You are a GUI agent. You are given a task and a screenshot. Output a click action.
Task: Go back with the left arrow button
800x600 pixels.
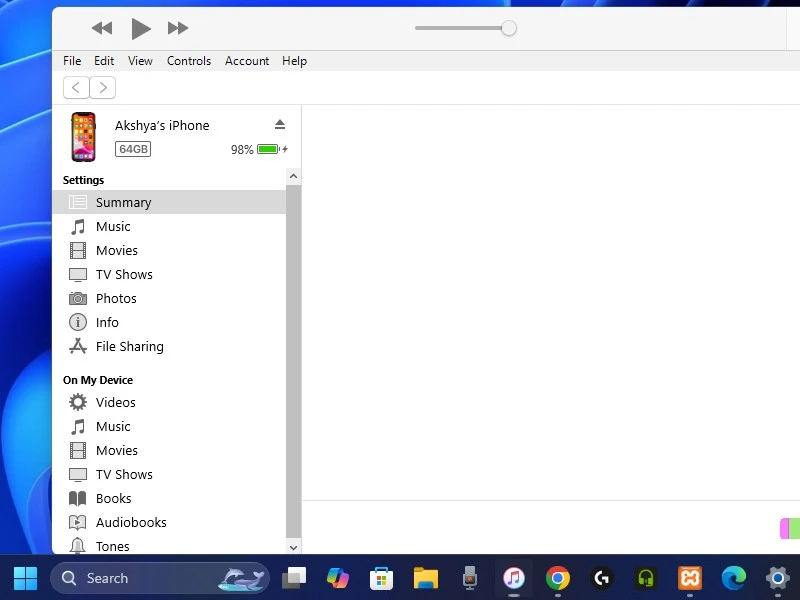[76, 87]
